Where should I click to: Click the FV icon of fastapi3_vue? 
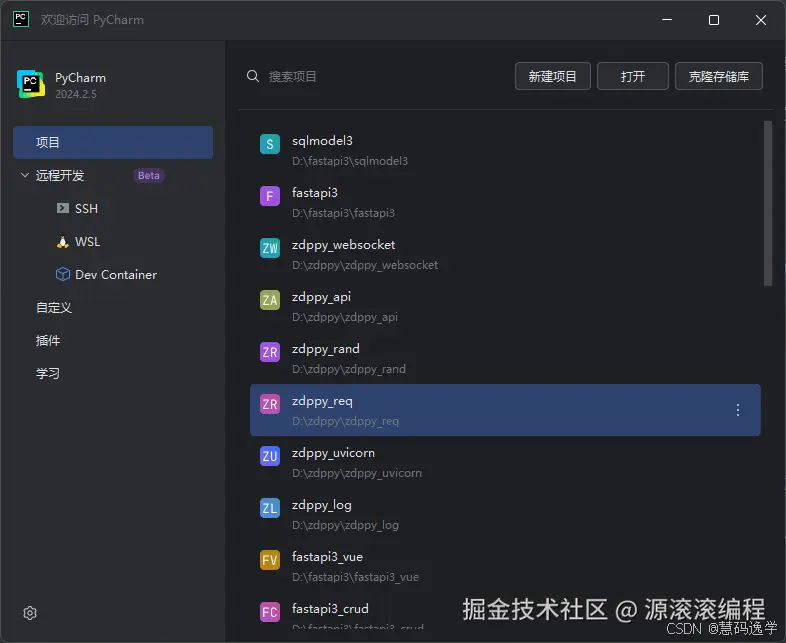click(270, 560)
